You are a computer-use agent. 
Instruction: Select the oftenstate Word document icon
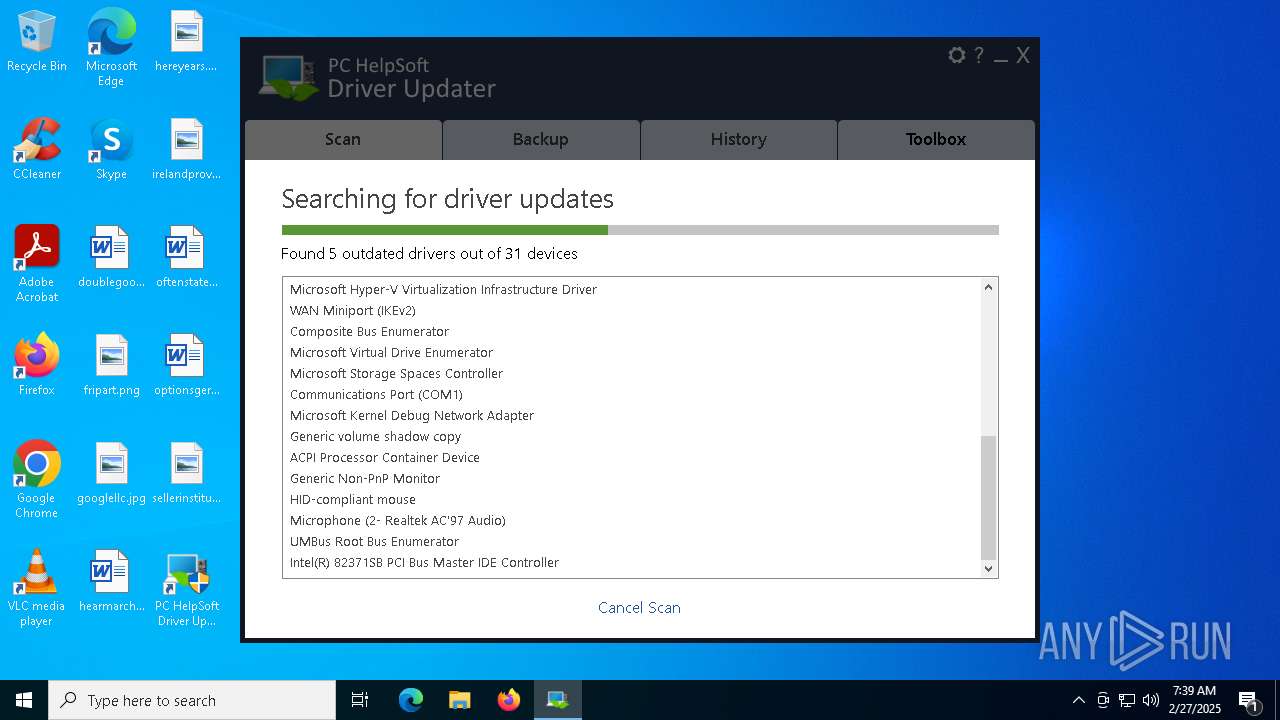(186, 258)
